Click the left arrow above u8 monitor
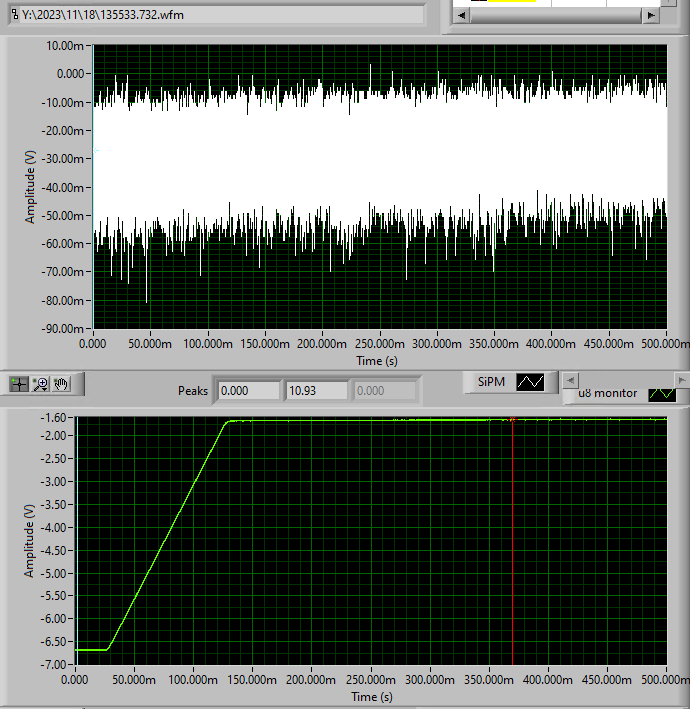The image size is (690, 709). pos(571,380)
